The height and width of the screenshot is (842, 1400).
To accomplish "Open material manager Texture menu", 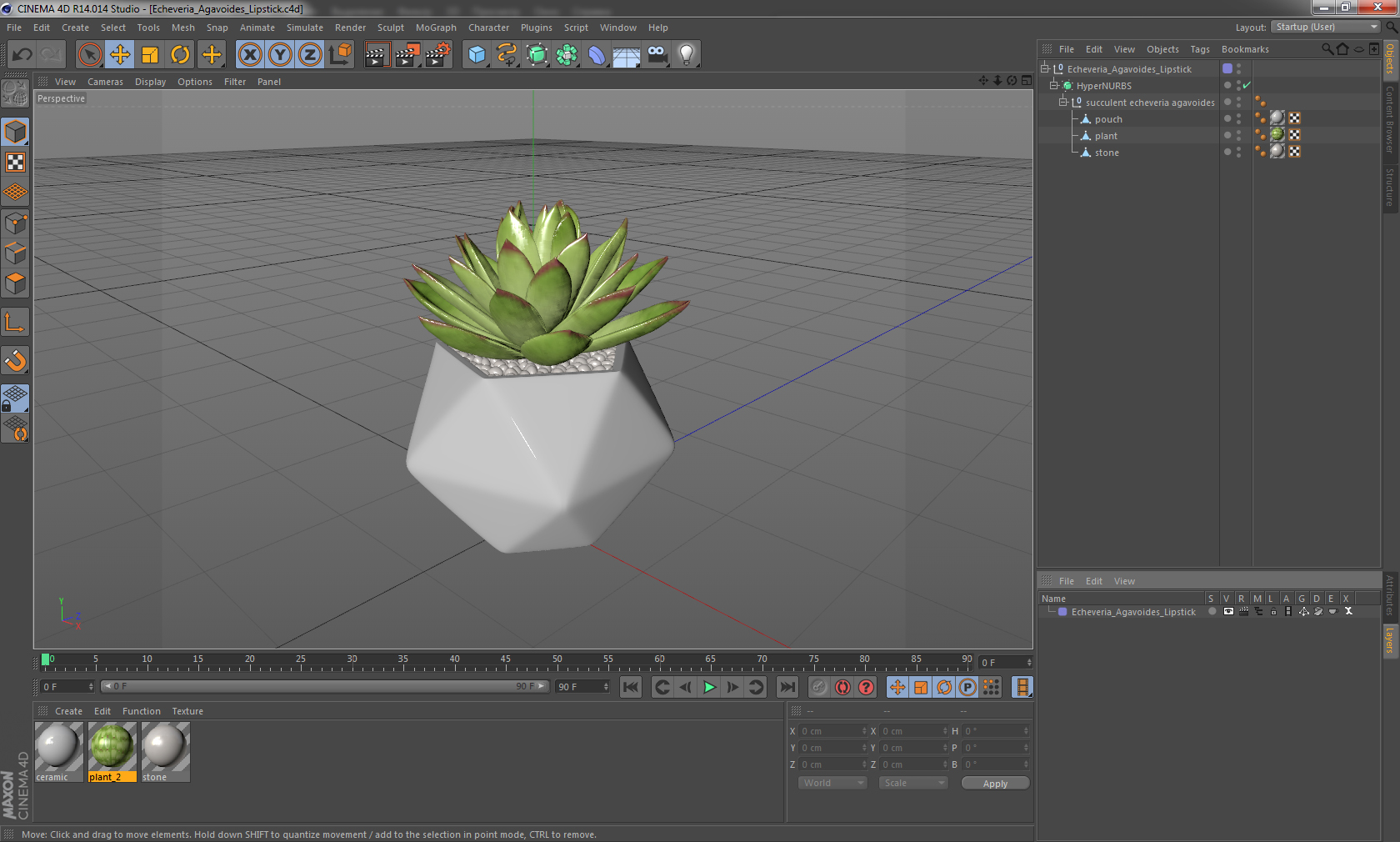I will pos(187,711).
